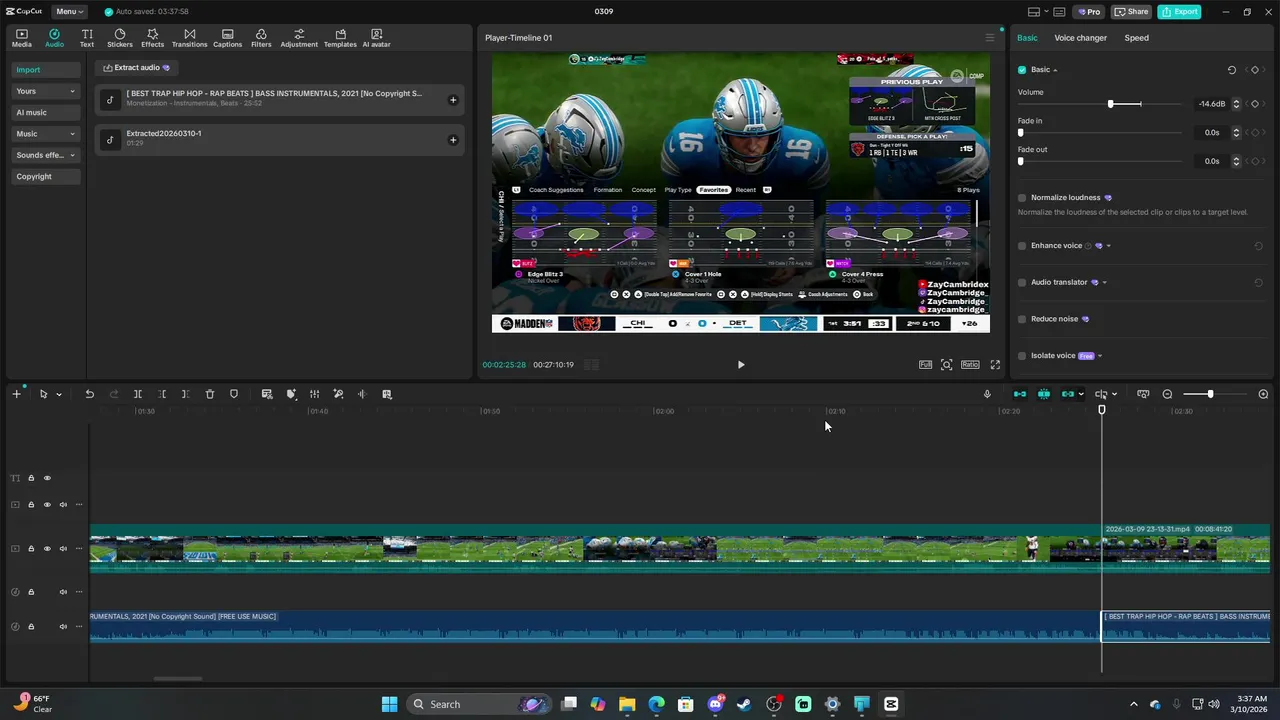Open the Captions panel

coord(227,38)
